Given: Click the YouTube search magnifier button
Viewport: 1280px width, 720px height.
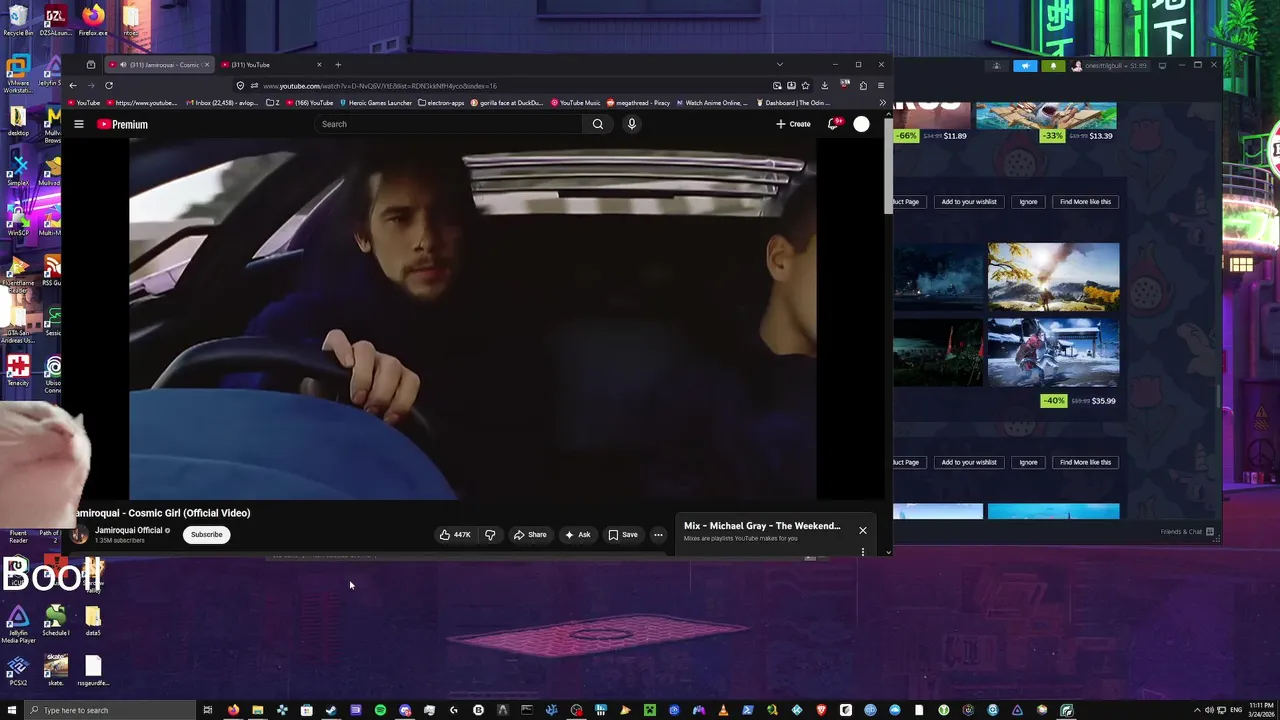Looking at the screenshot, I should point(598,124).
